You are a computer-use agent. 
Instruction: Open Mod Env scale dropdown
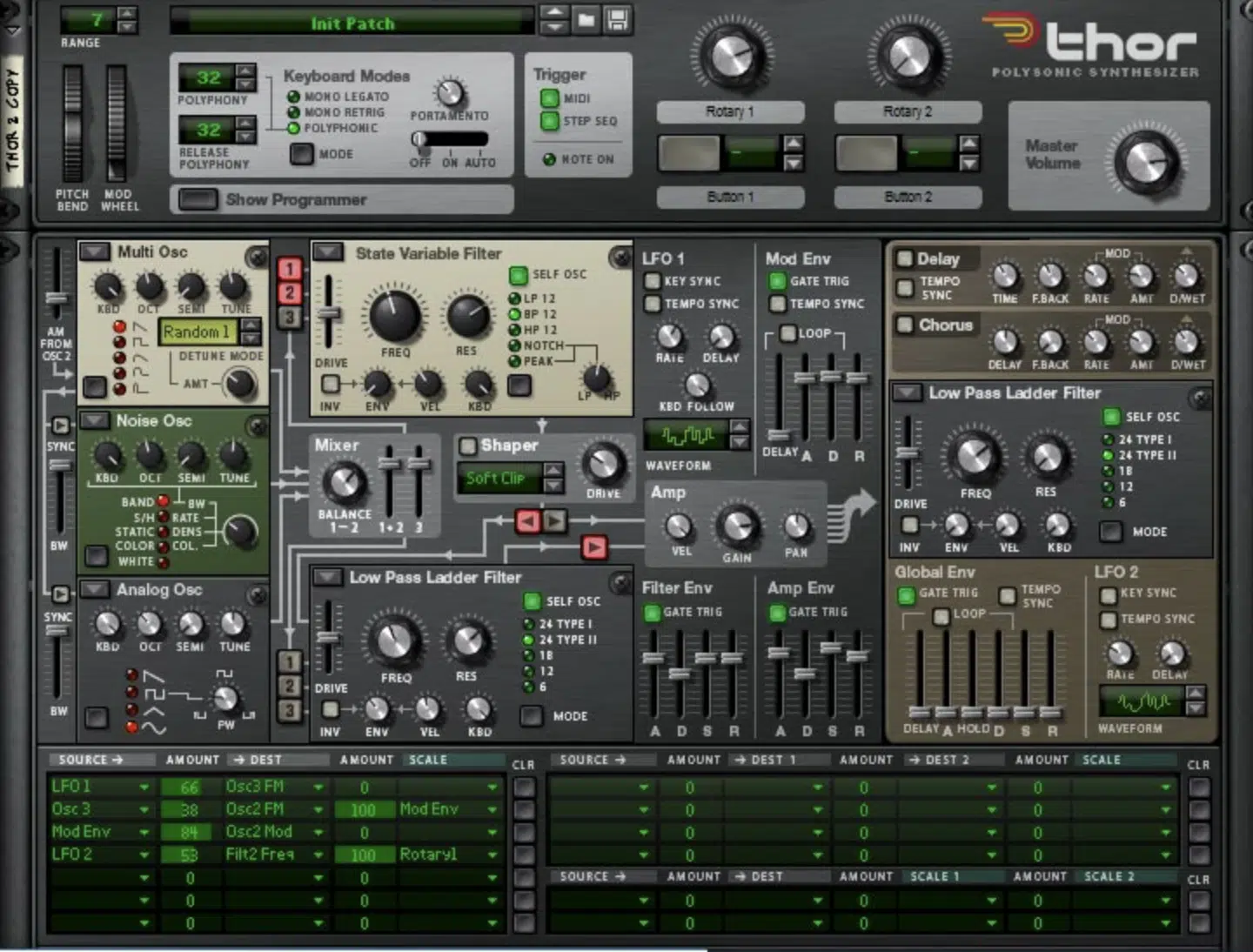pyautogui.click(x=492, y=809)
